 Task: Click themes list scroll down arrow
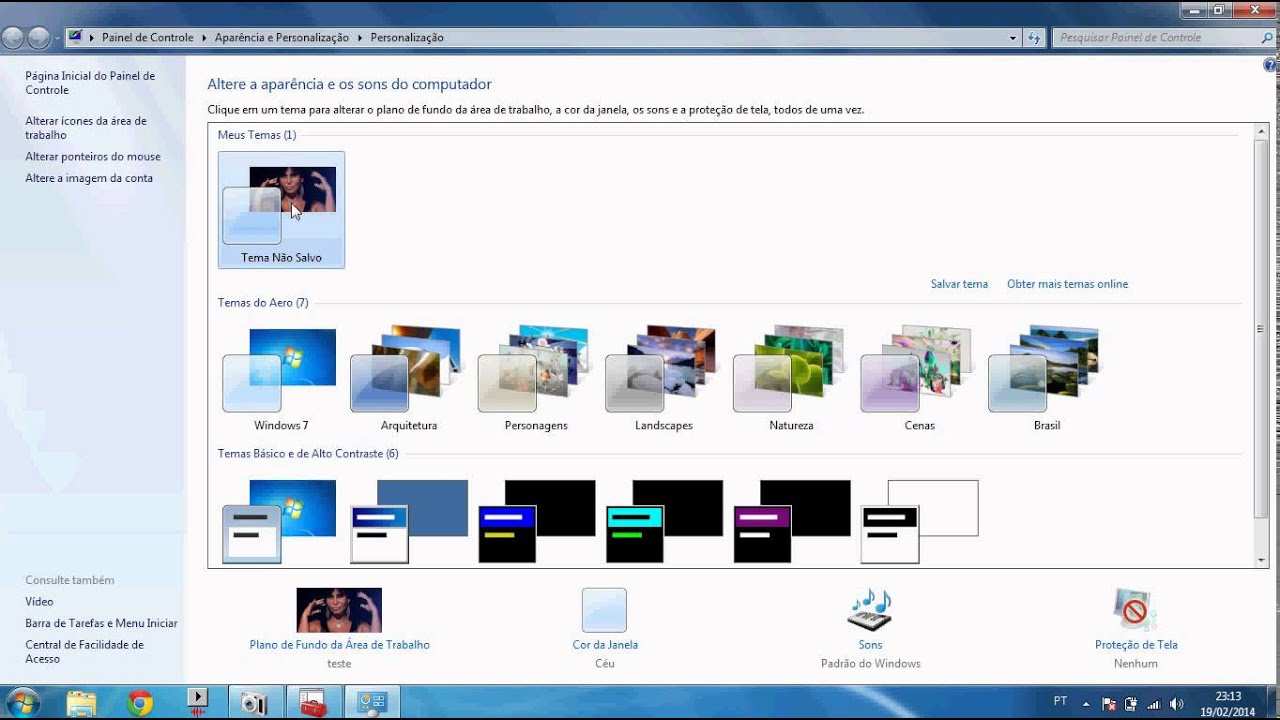1261,560
